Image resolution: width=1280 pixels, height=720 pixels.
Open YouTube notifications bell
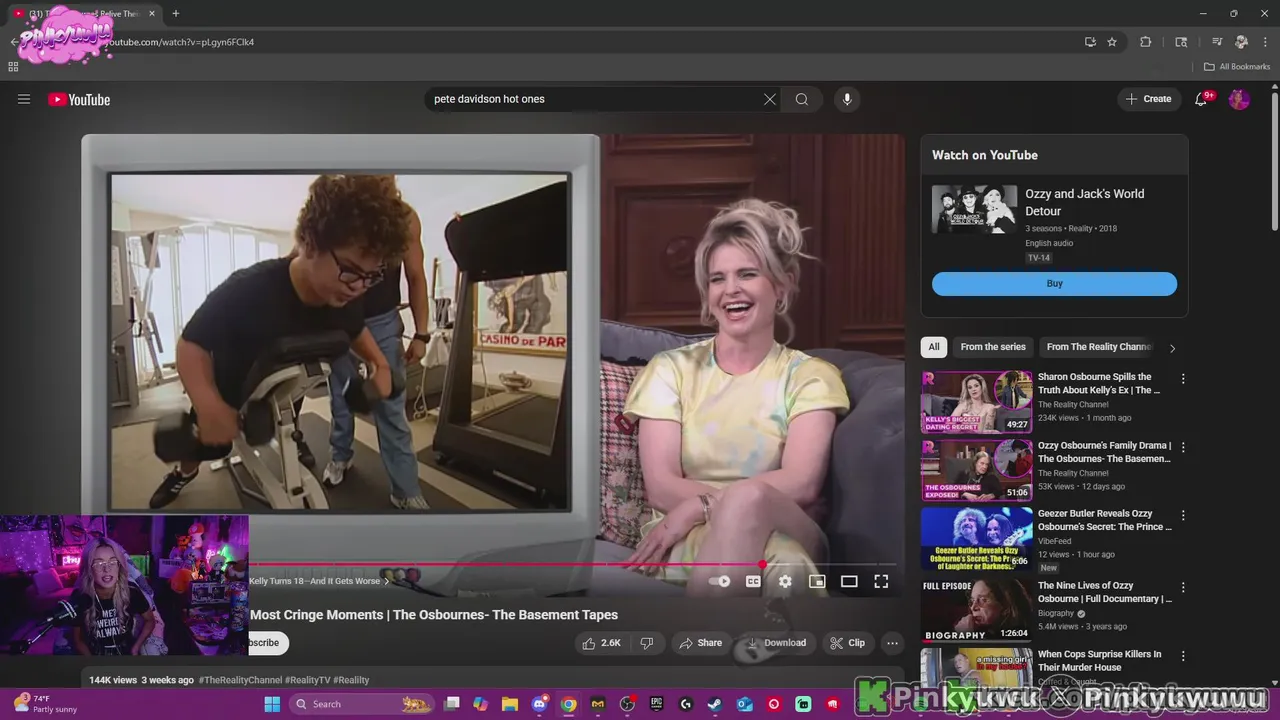coord(1202,99)
